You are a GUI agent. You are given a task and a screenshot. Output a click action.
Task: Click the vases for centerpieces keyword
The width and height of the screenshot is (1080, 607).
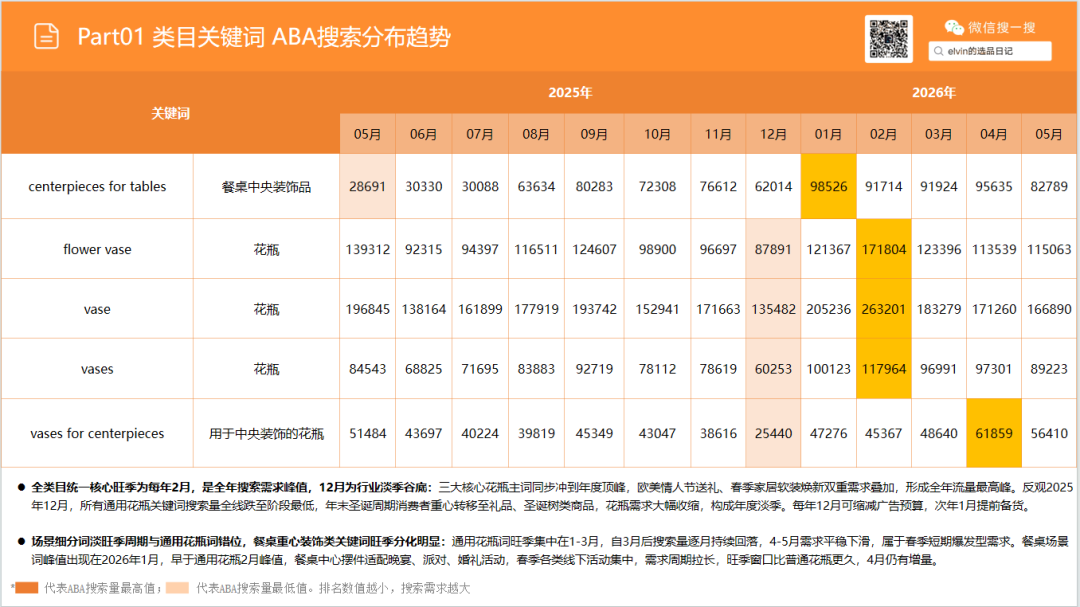coord(97,433)
